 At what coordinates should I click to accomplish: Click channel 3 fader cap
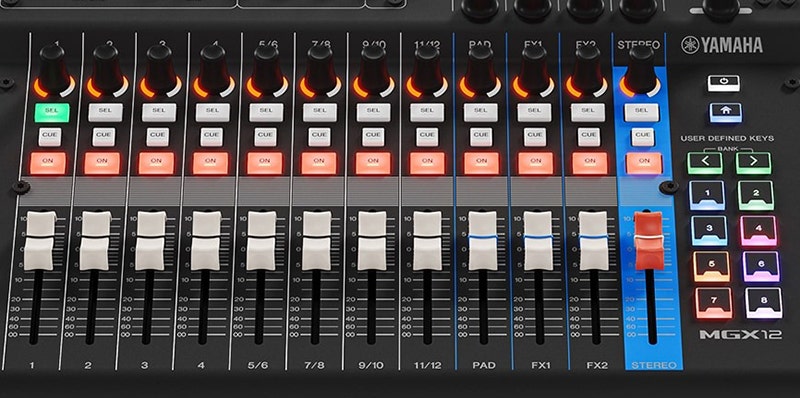tap(151, 241)
